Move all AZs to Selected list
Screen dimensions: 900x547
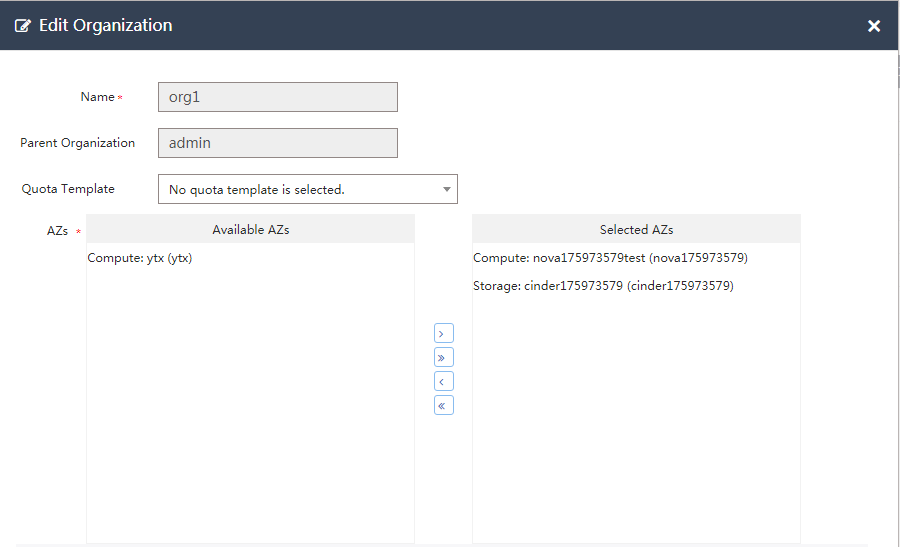pyautogui.click(x=444, y=357)
